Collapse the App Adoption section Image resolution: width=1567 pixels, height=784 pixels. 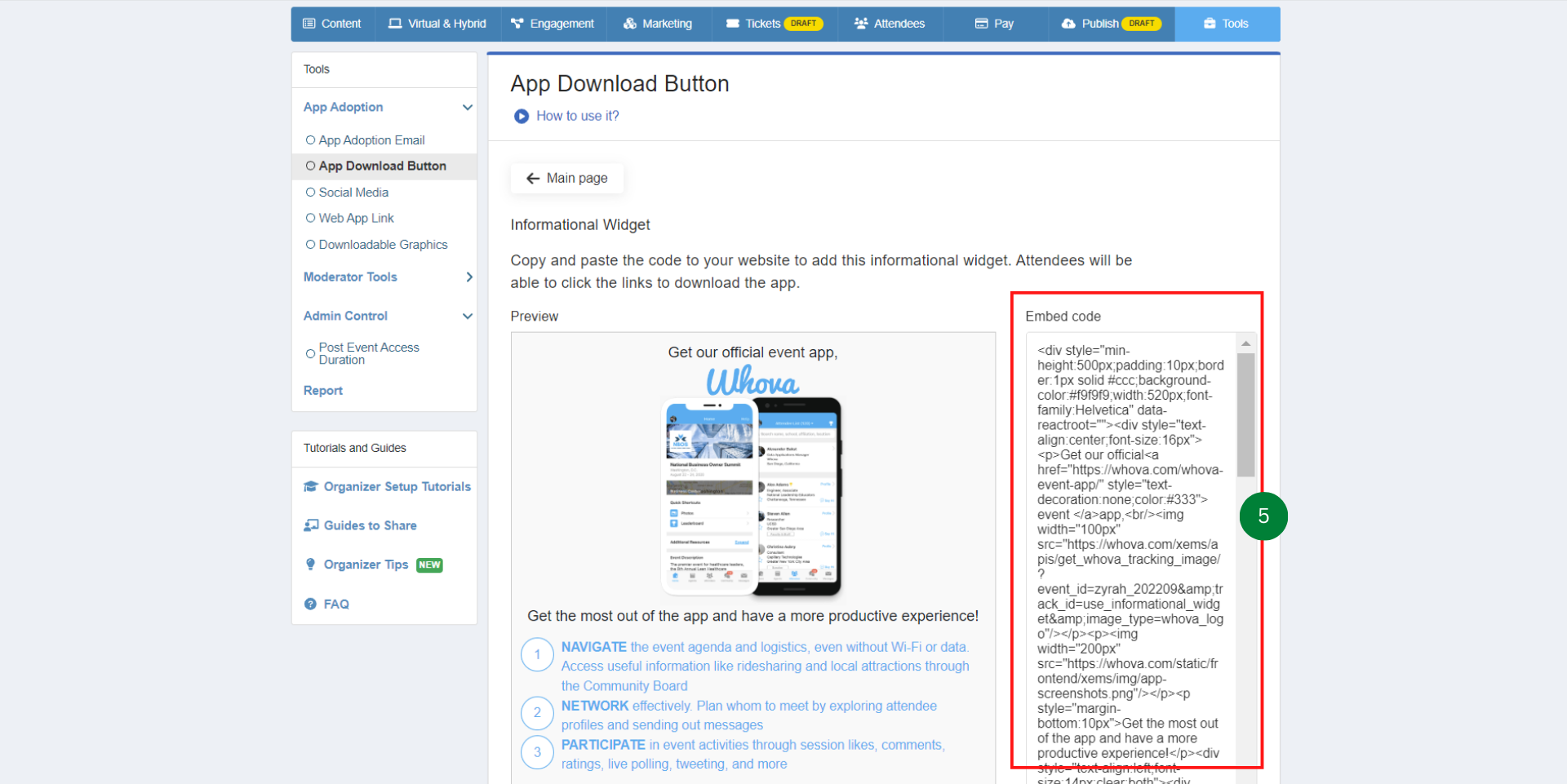467,107
